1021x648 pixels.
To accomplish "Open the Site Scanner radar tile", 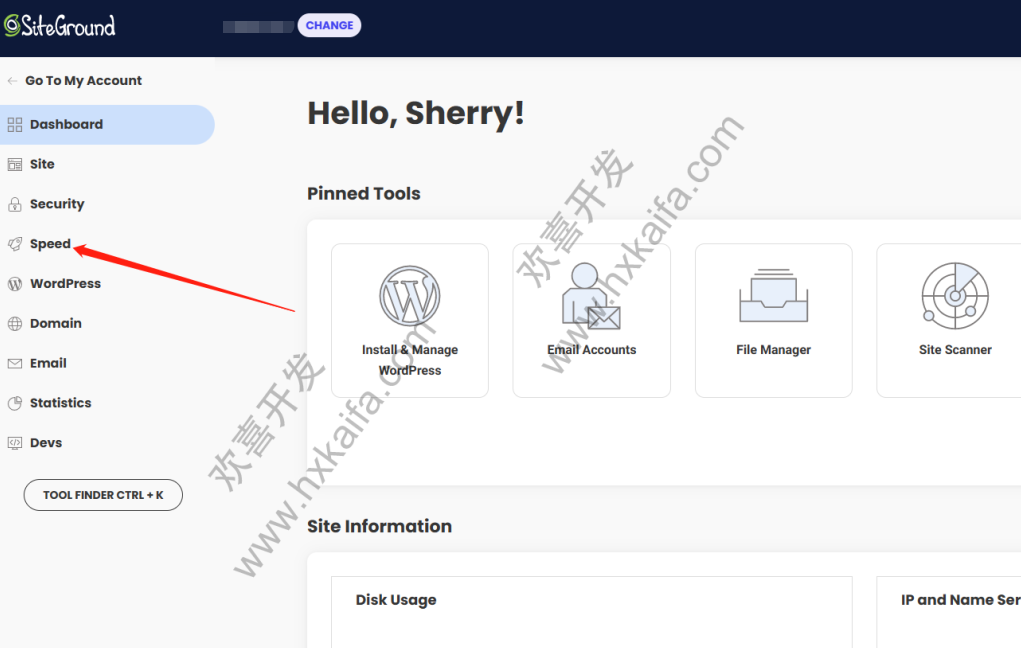I will [954, 320].
